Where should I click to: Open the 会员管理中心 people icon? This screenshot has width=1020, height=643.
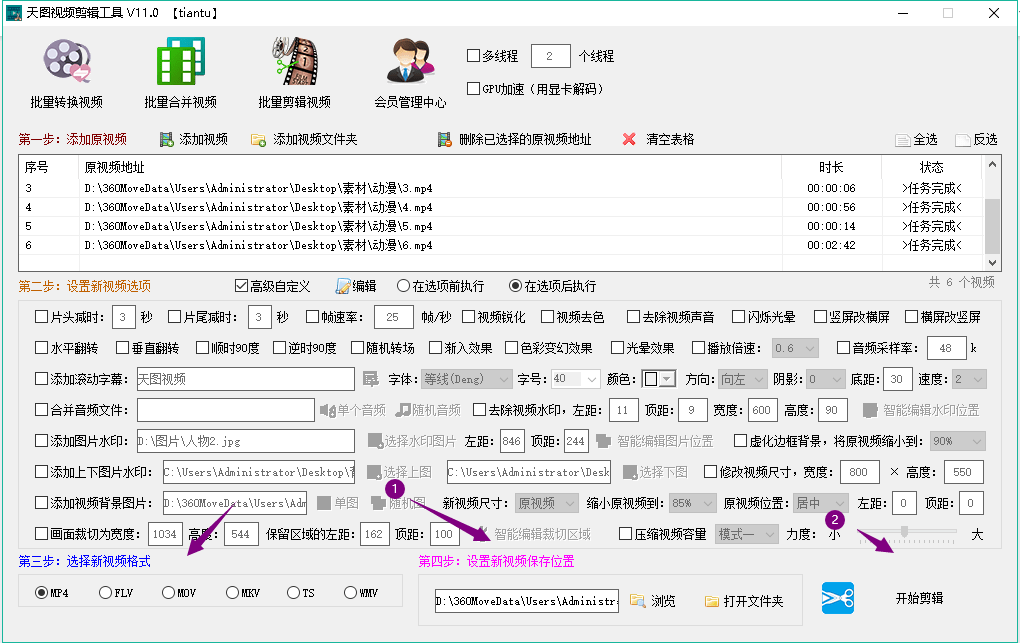pyautogui.click(x=410, y=61)
